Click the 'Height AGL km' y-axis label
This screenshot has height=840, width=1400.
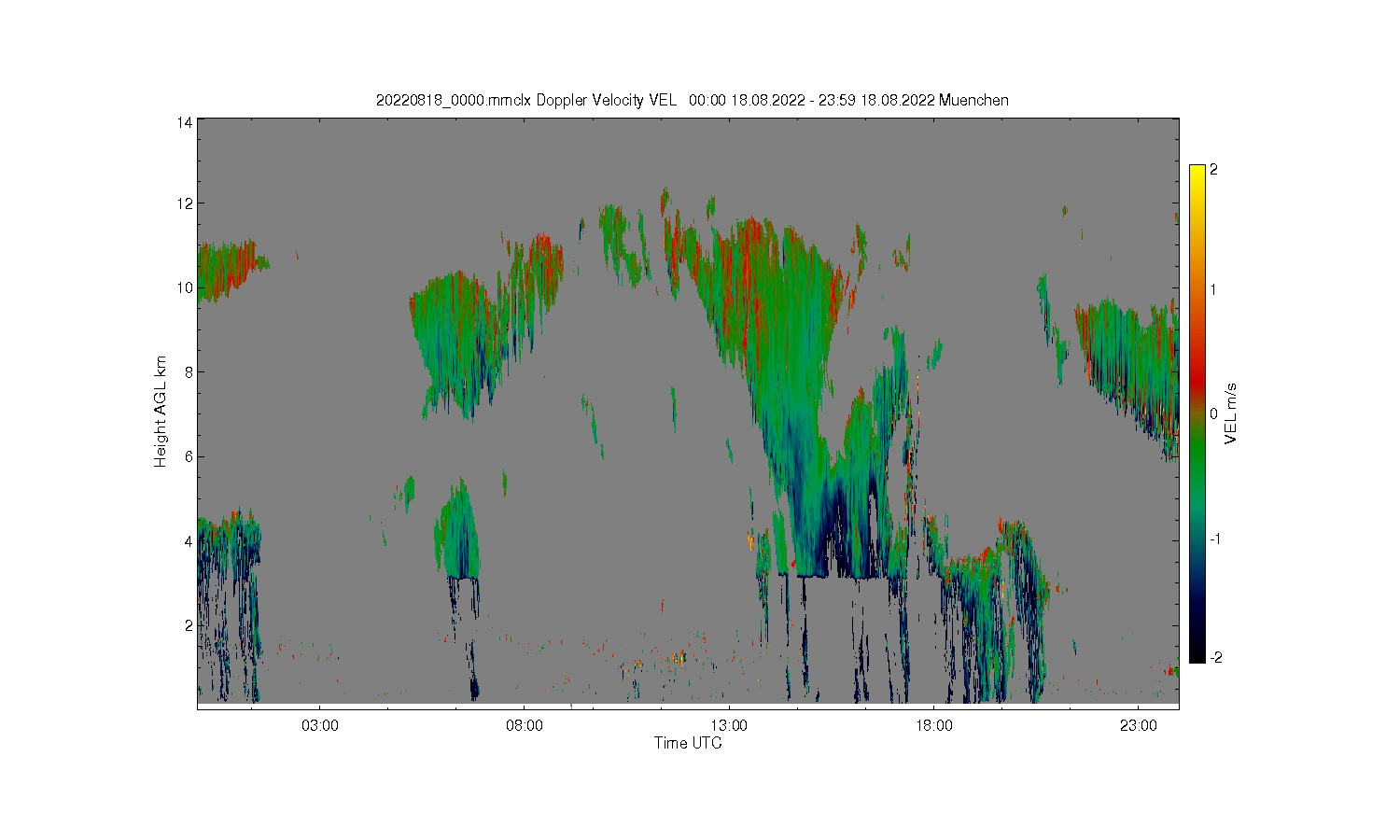tap(161, 412)
